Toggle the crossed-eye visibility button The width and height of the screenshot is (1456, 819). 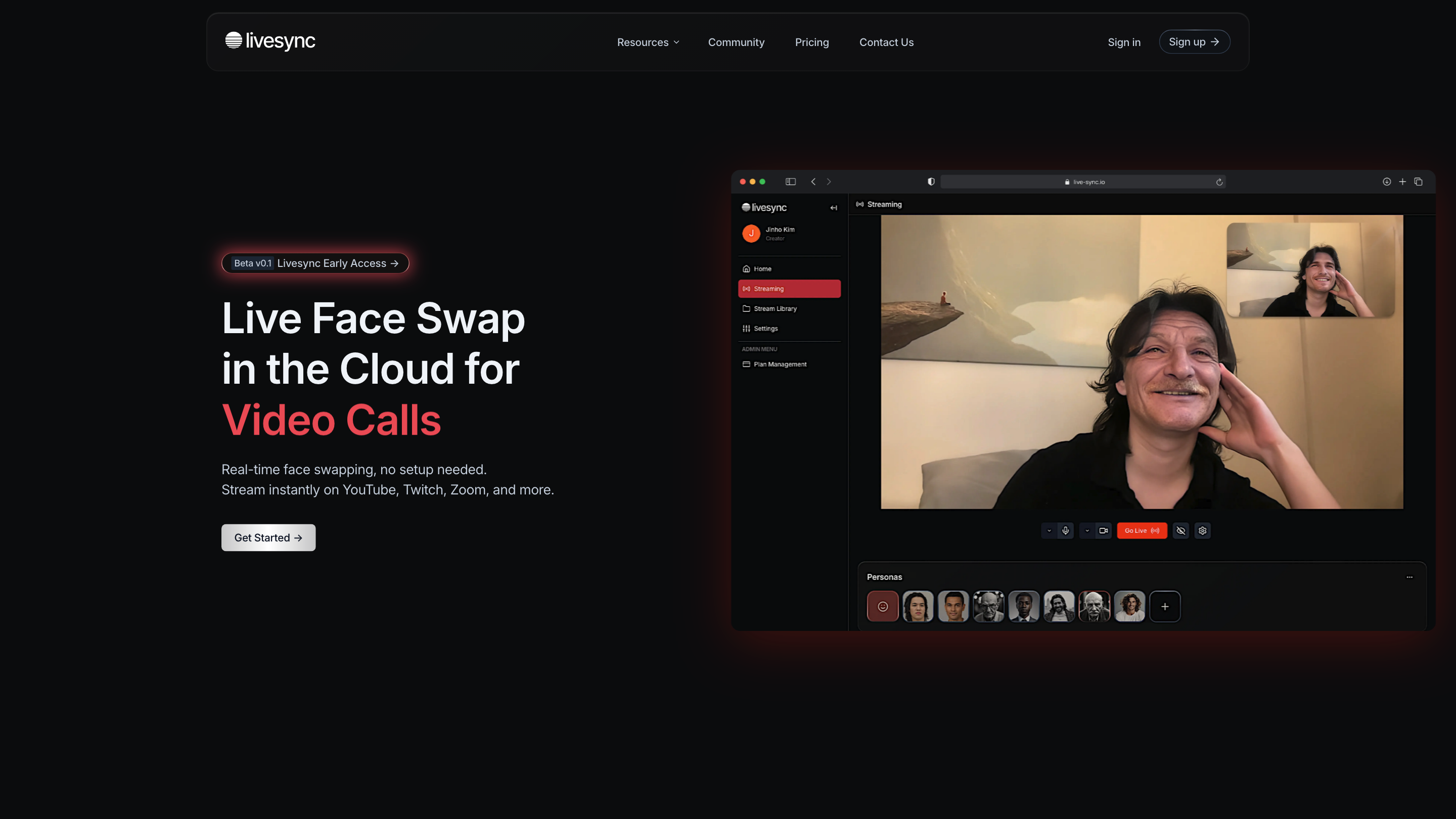pyautogui.click(x=1181, y=531)
